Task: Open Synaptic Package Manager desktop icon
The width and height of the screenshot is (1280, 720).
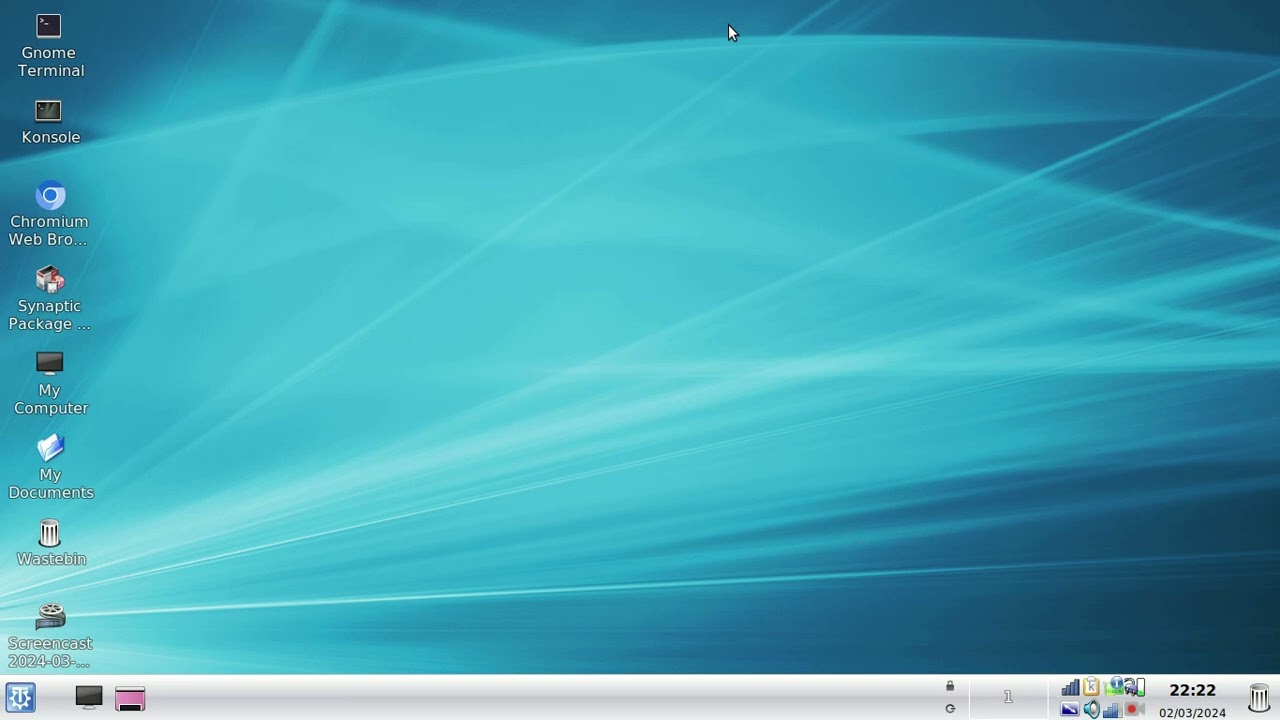Action: tap(49, 279)
